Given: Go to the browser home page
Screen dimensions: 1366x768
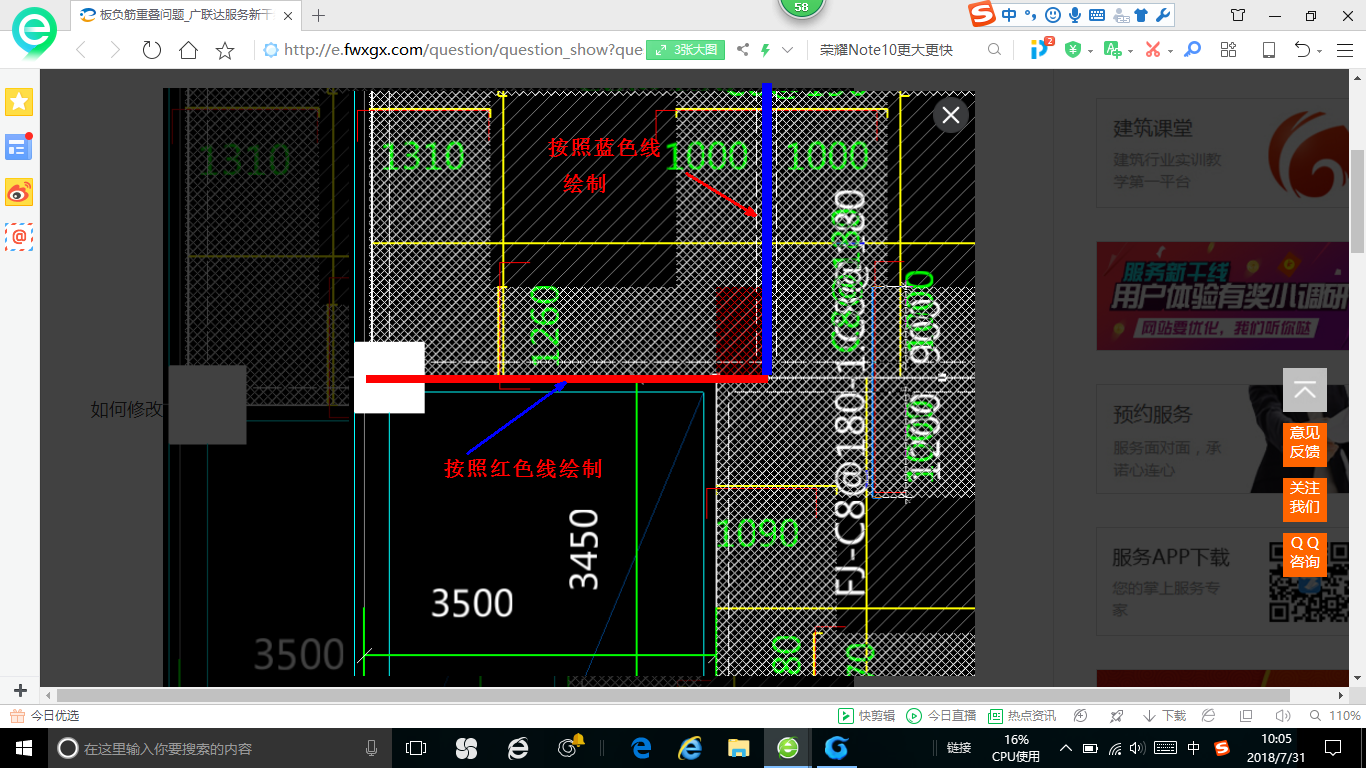Looking at the screenshot, I should tap(188, 50).
